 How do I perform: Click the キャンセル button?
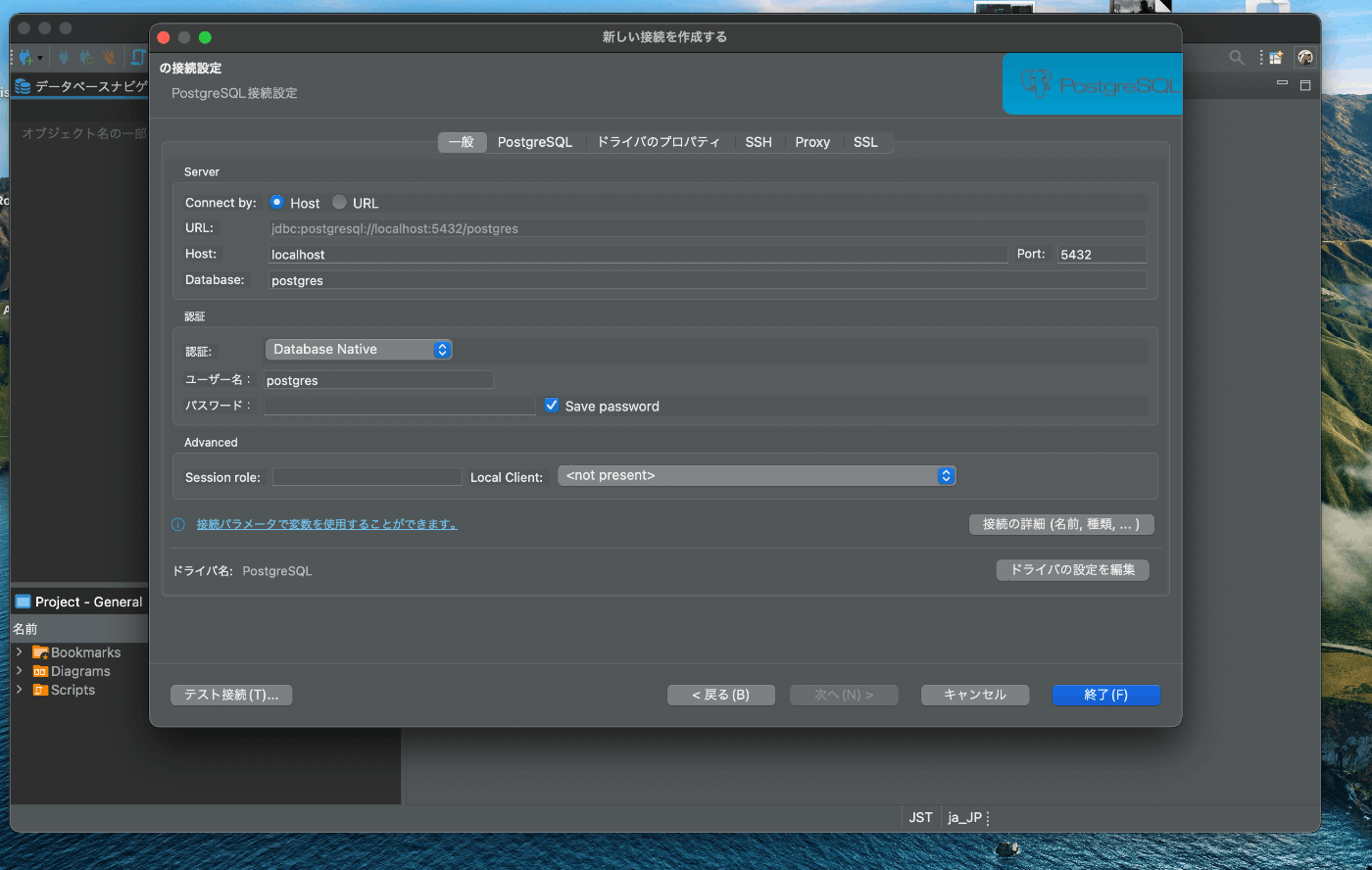pos(975,695)
